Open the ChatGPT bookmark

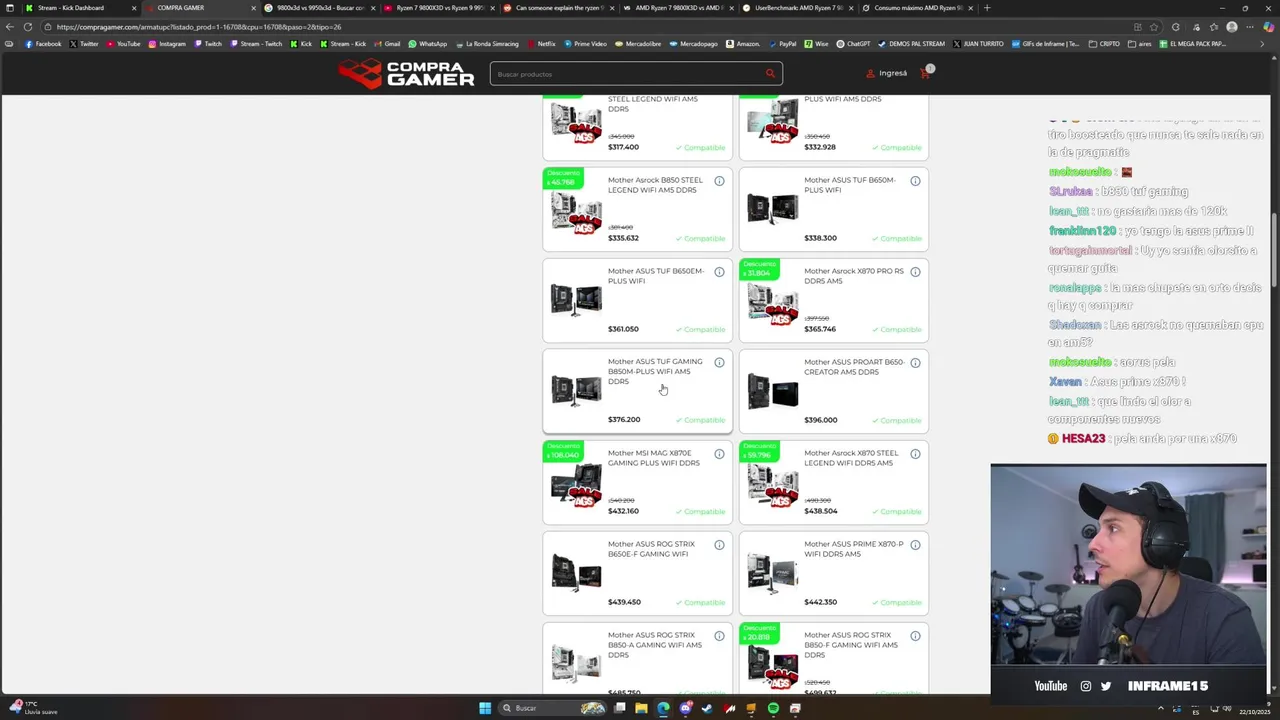click(x=853, y=44)
